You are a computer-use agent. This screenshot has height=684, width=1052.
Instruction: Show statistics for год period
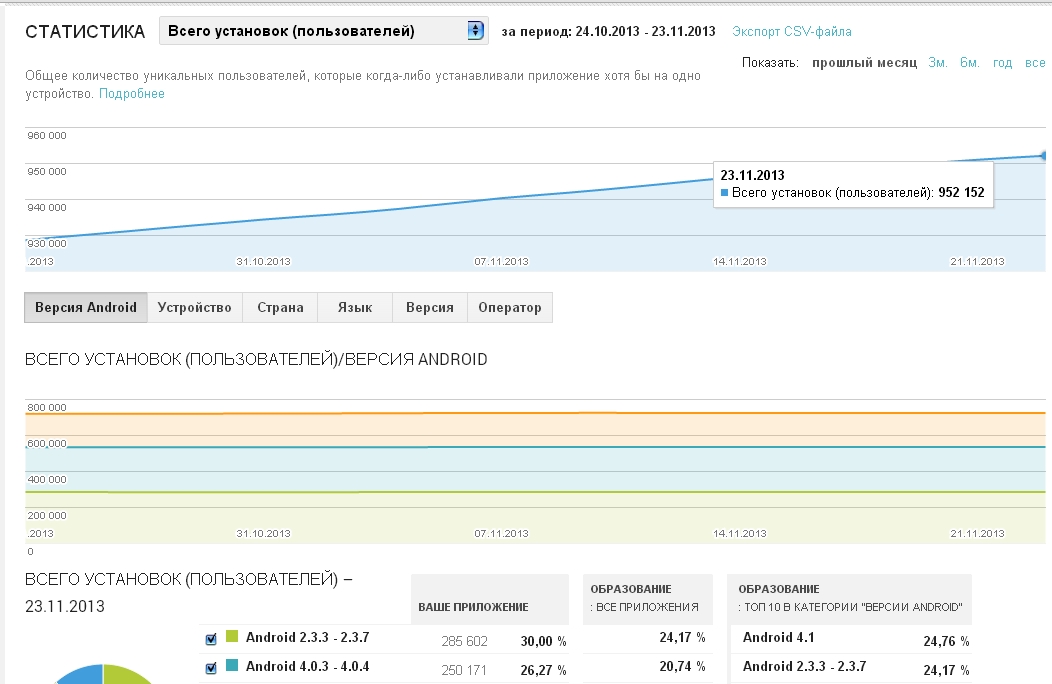[x=1002, y=62]
